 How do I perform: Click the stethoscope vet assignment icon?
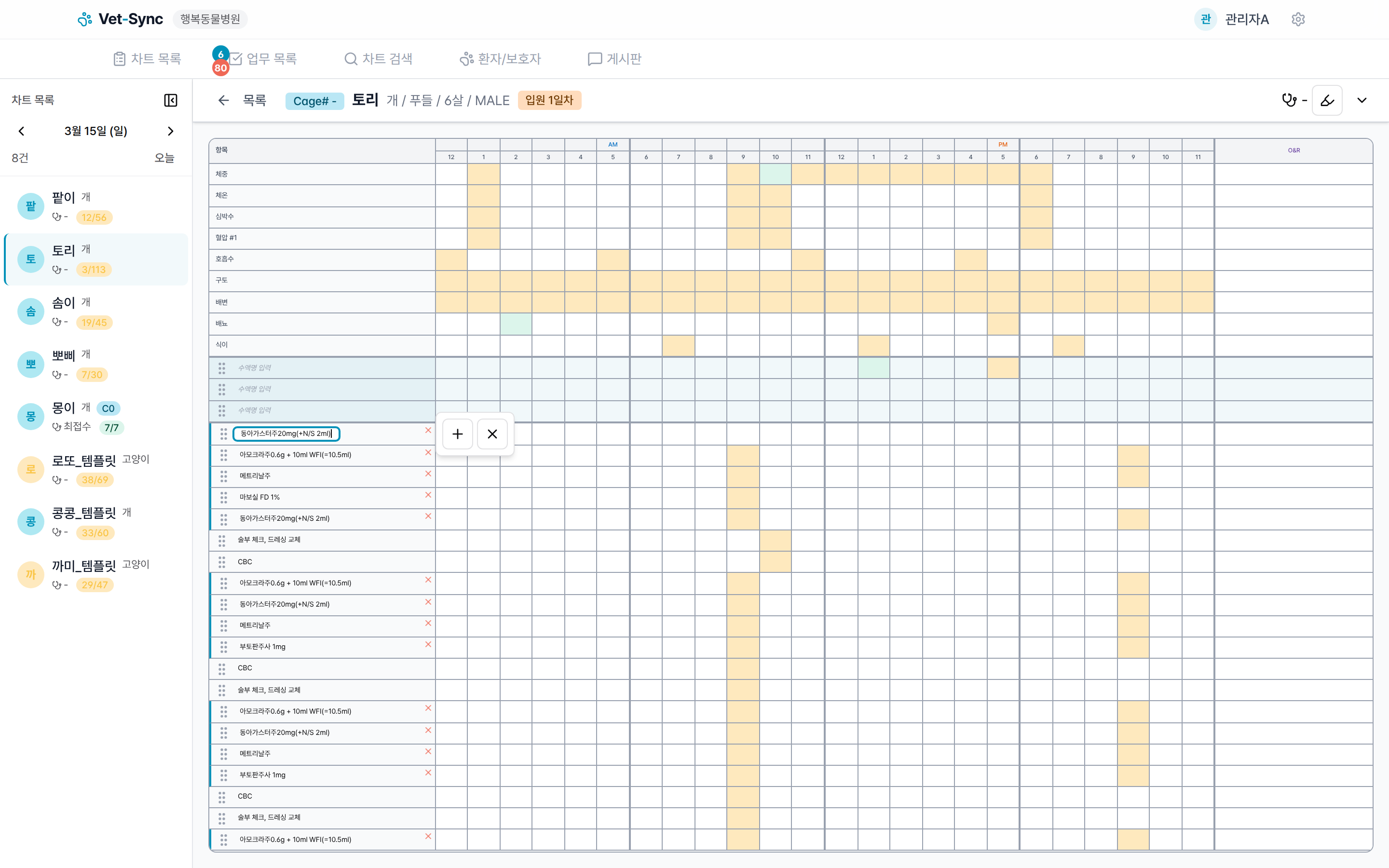pyautogui.click(x=1289, y=100)
